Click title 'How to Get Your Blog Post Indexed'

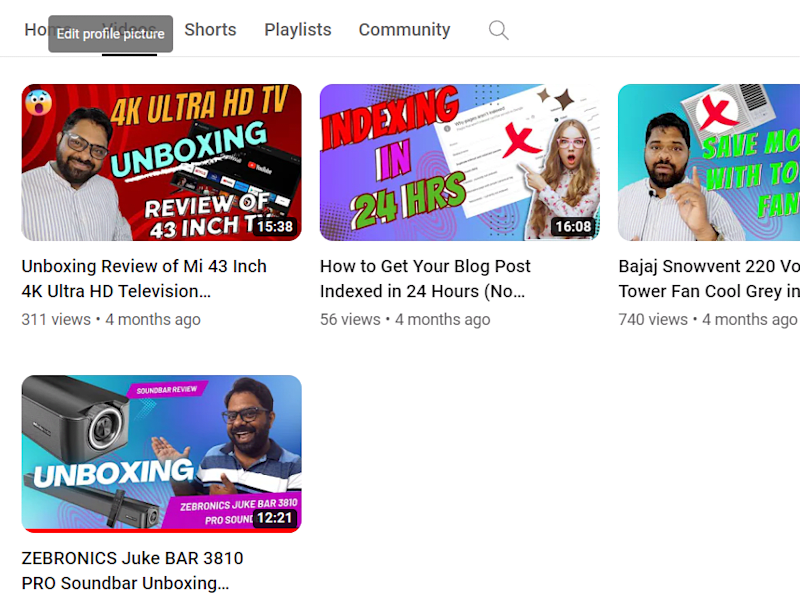[425, 279]
